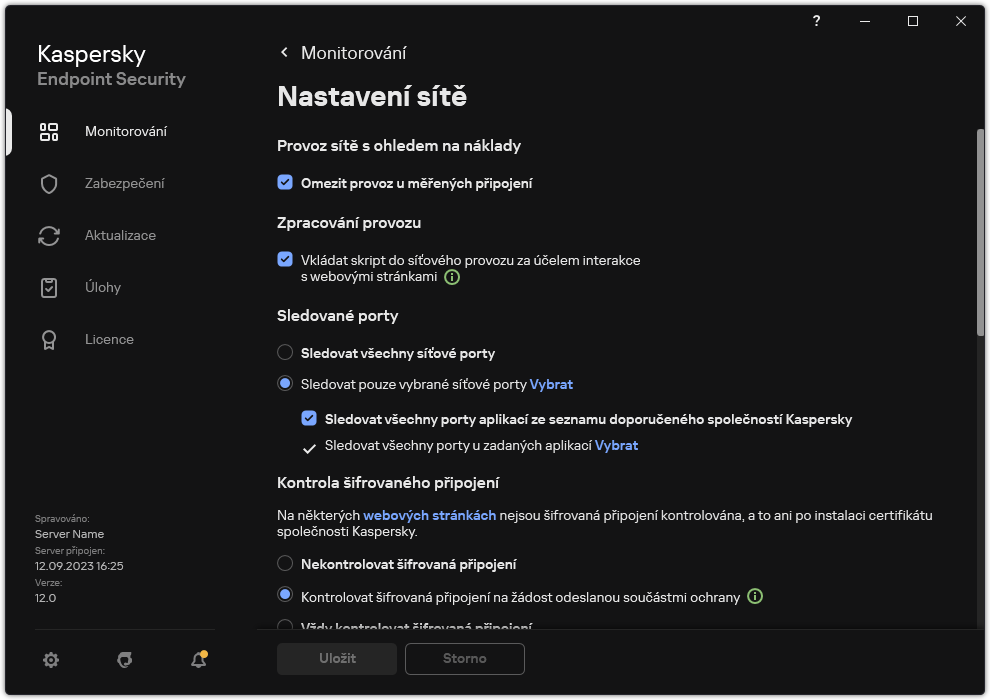The height and width of the screenshot is (700, 990).
Task: Click the Úlohy clipboard icon
Action: tap(49, 288)
